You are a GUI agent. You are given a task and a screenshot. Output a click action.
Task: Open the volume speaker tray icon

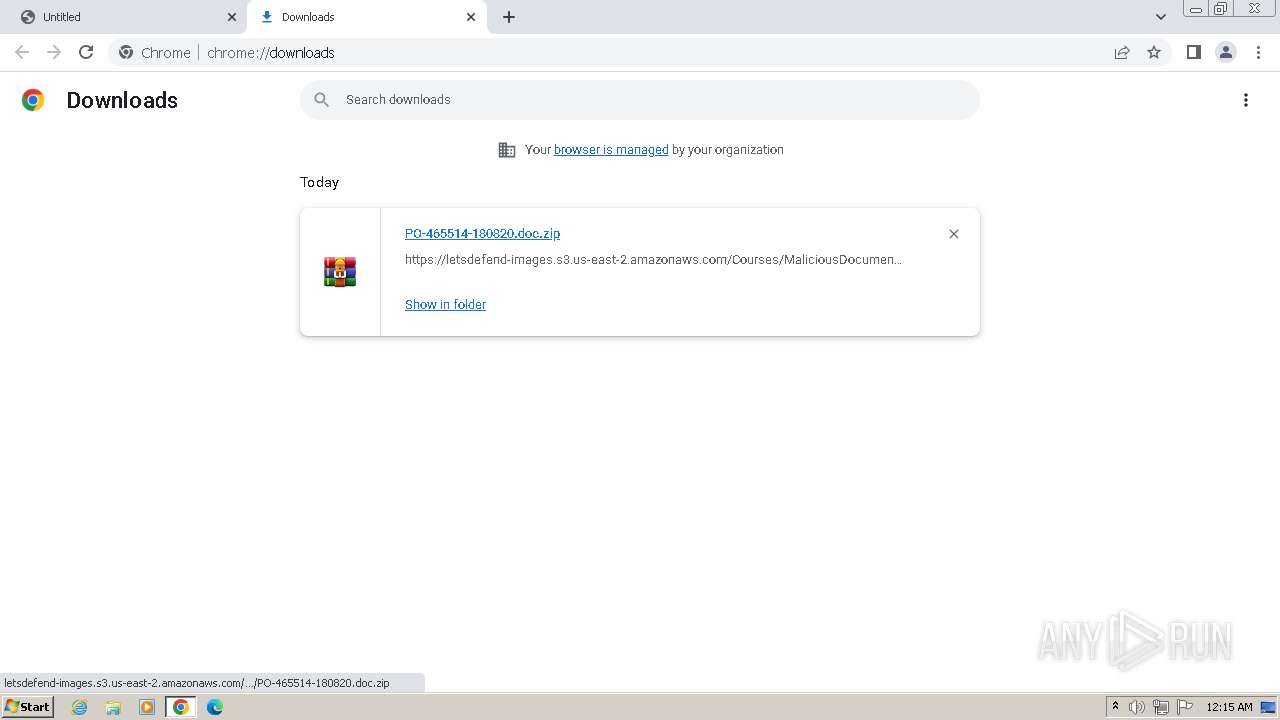(x=1137, y=707)
